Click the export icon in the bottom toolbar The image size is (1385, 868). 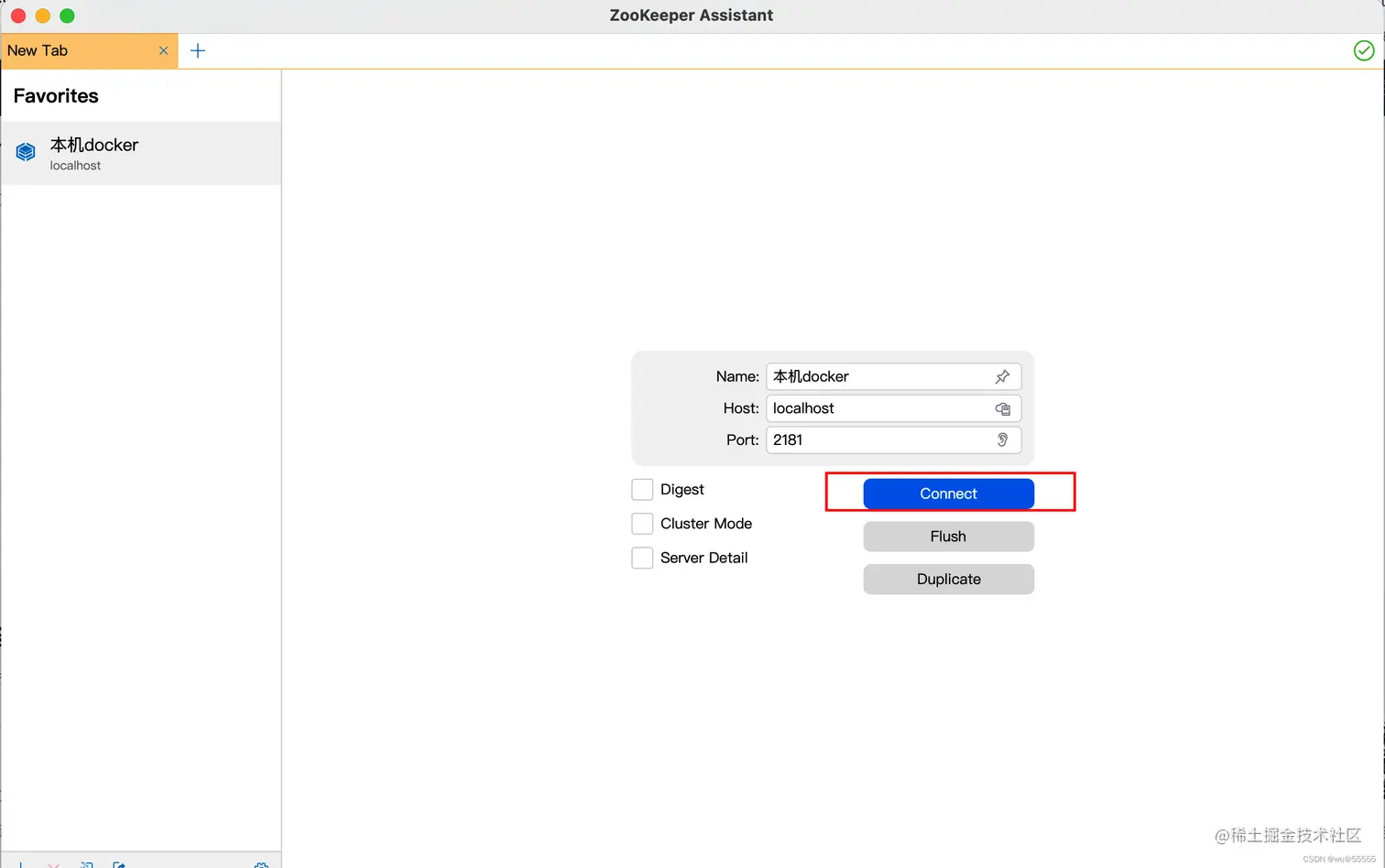click(x=117, y=865)
